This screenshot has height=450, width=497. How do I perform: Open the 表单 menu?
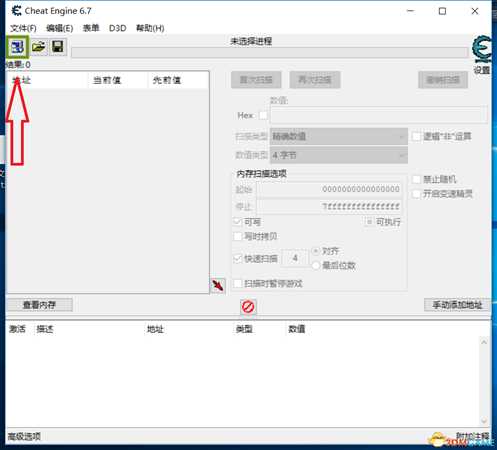click(x=91, y=28)
